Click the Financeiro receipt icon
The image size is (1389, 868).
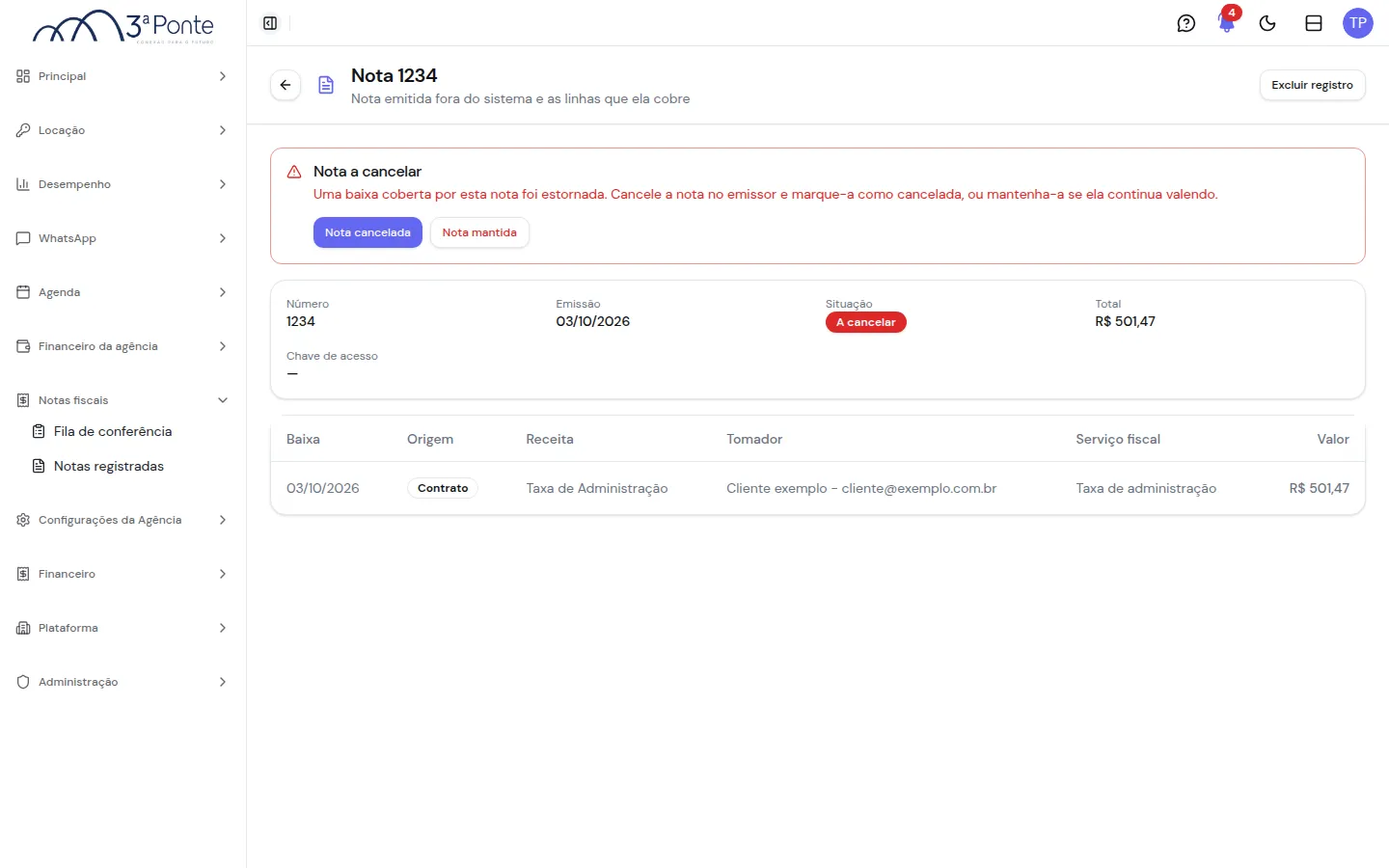click(x=23, y=574)
